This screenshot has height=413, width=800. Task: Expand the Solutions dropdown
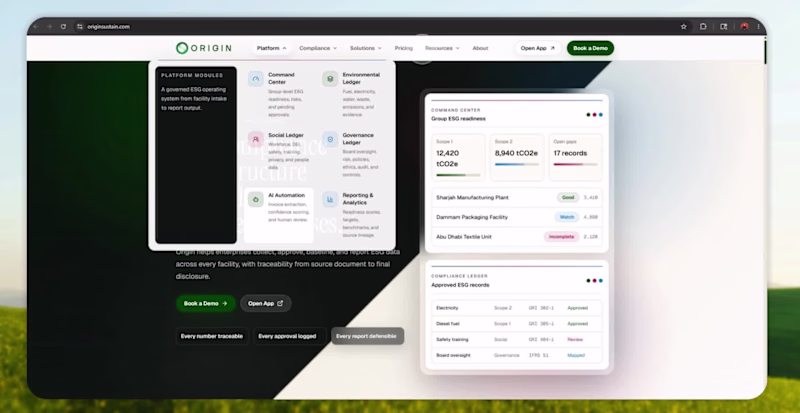(365, 48)
